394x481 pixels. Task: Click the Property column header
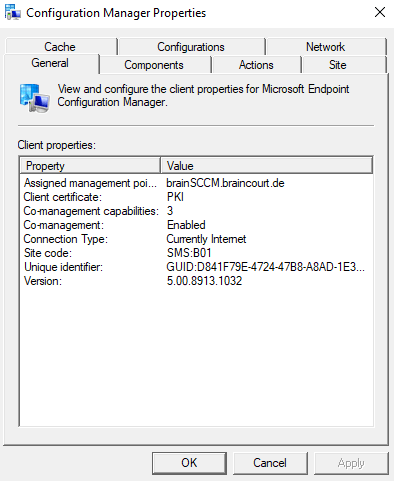pyautogui.click(x=90, y=166)
